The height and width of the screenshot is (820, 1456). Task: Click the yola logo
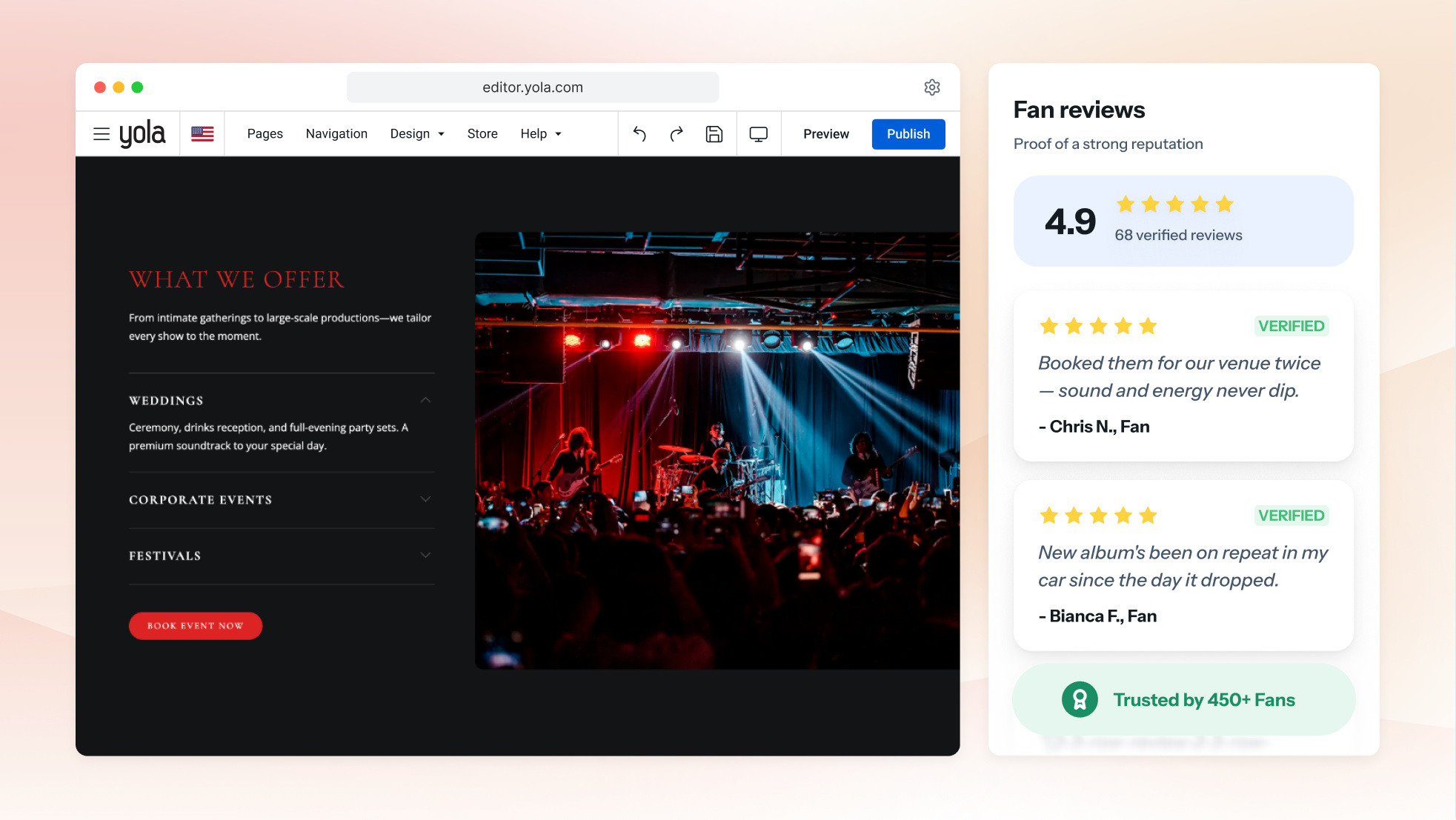pos(142,134)
